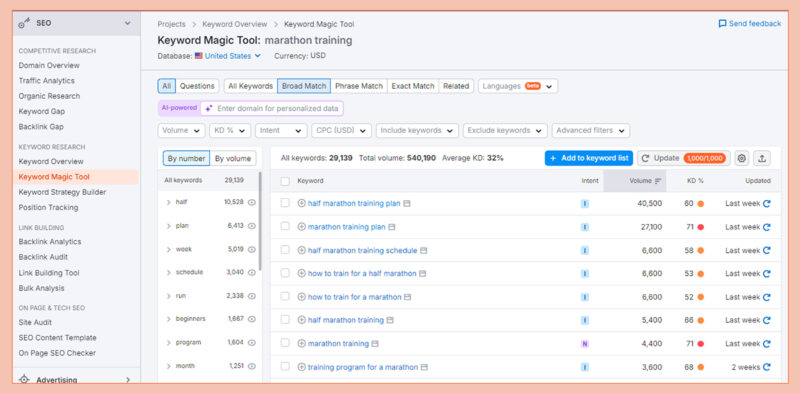Open the Advanced filters dropdown
800x393 pixels.
pyautogui.click(x=591, y=130)
